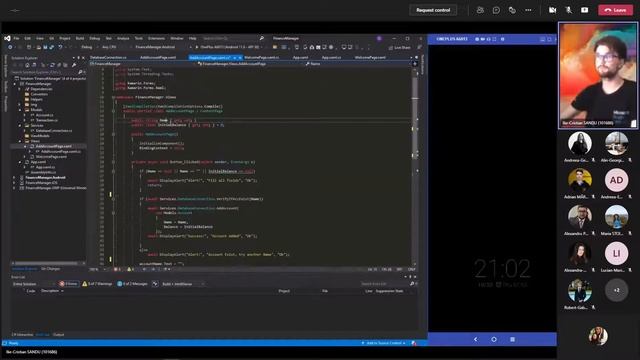This screenshot has height=360, width=640.
Task: Toggle the Messages filter in Error List
Action: pos(132,284)
